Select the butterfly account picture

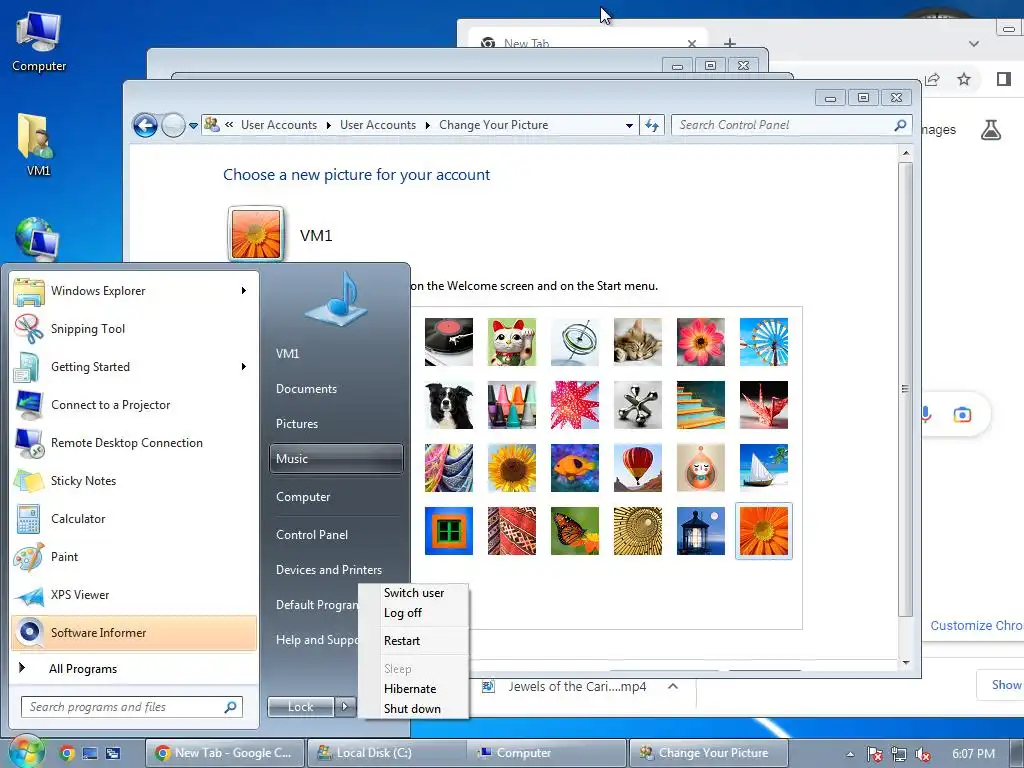(575, 531)
